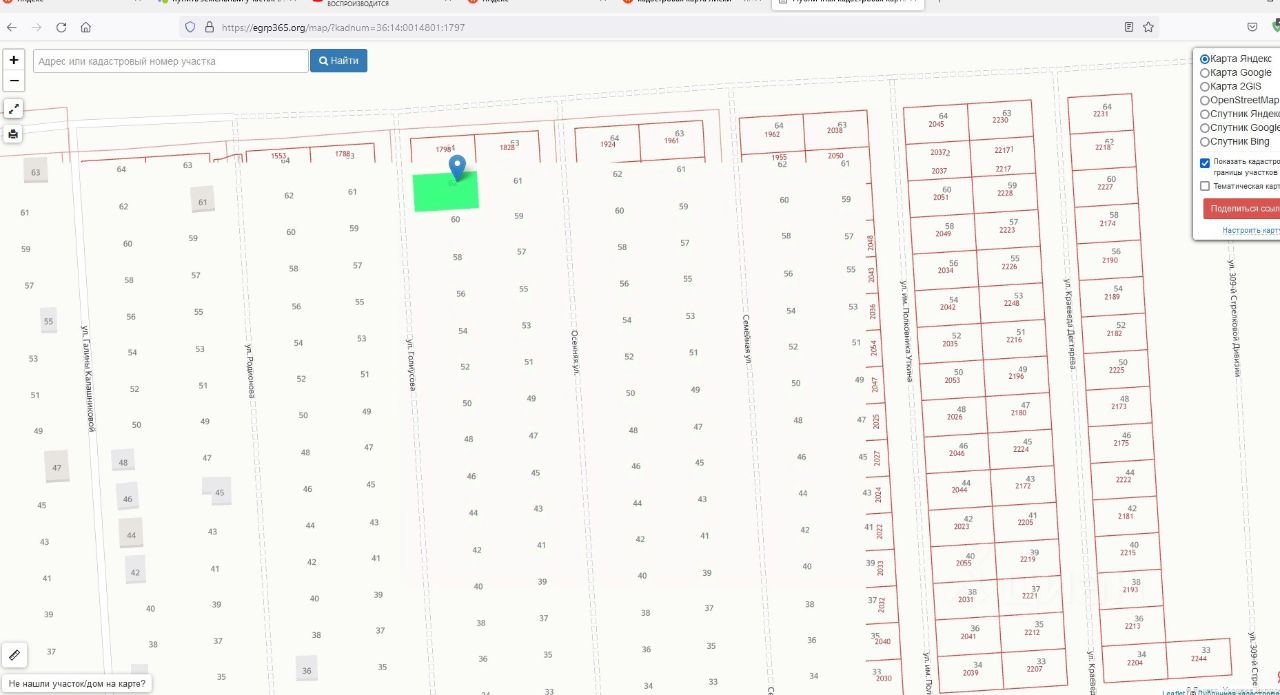Viewport: 1280px width, 695px height.
Task: Select cadastral parcel 2180
Action: (1019, 412)
